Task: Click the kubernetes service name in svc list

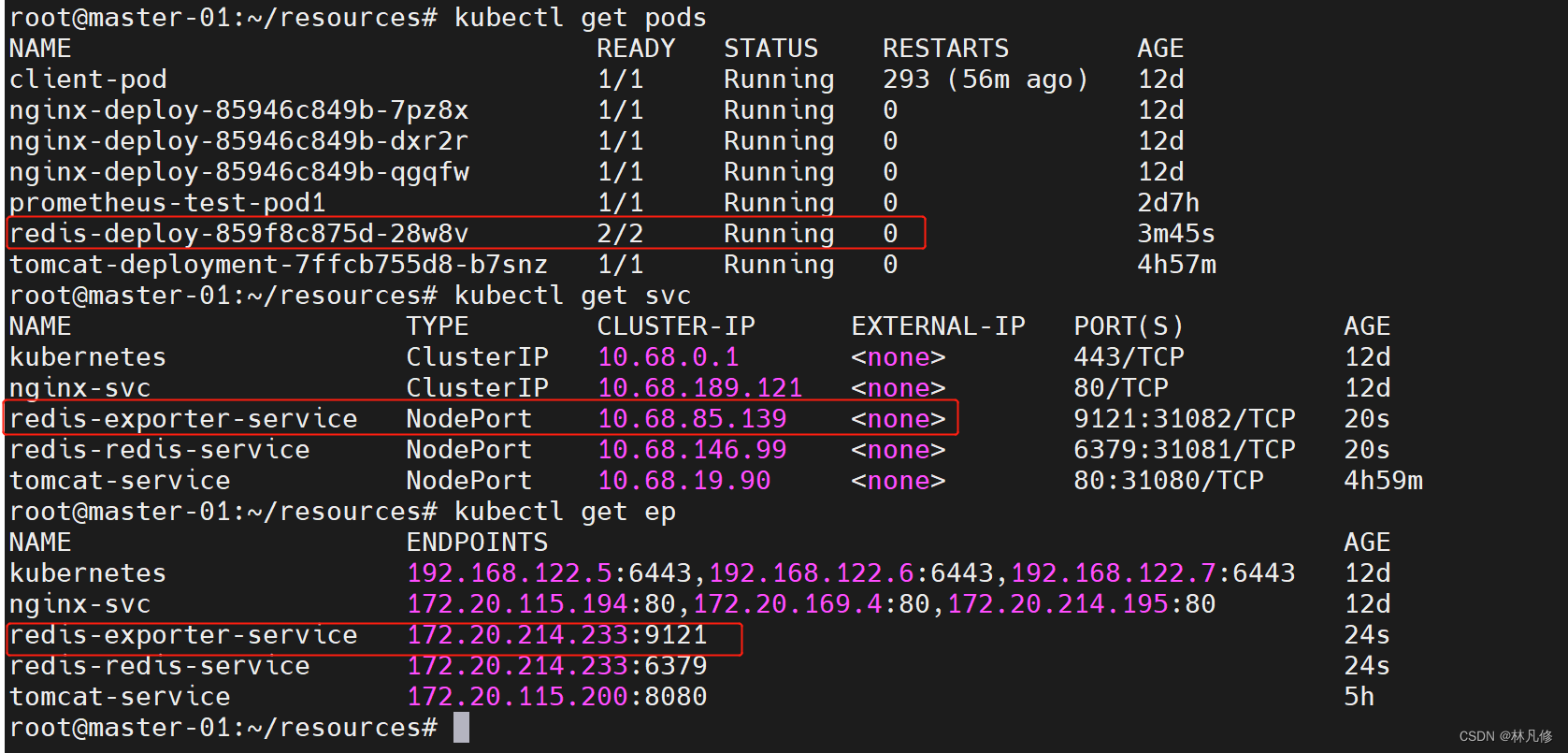Action: 88,357
